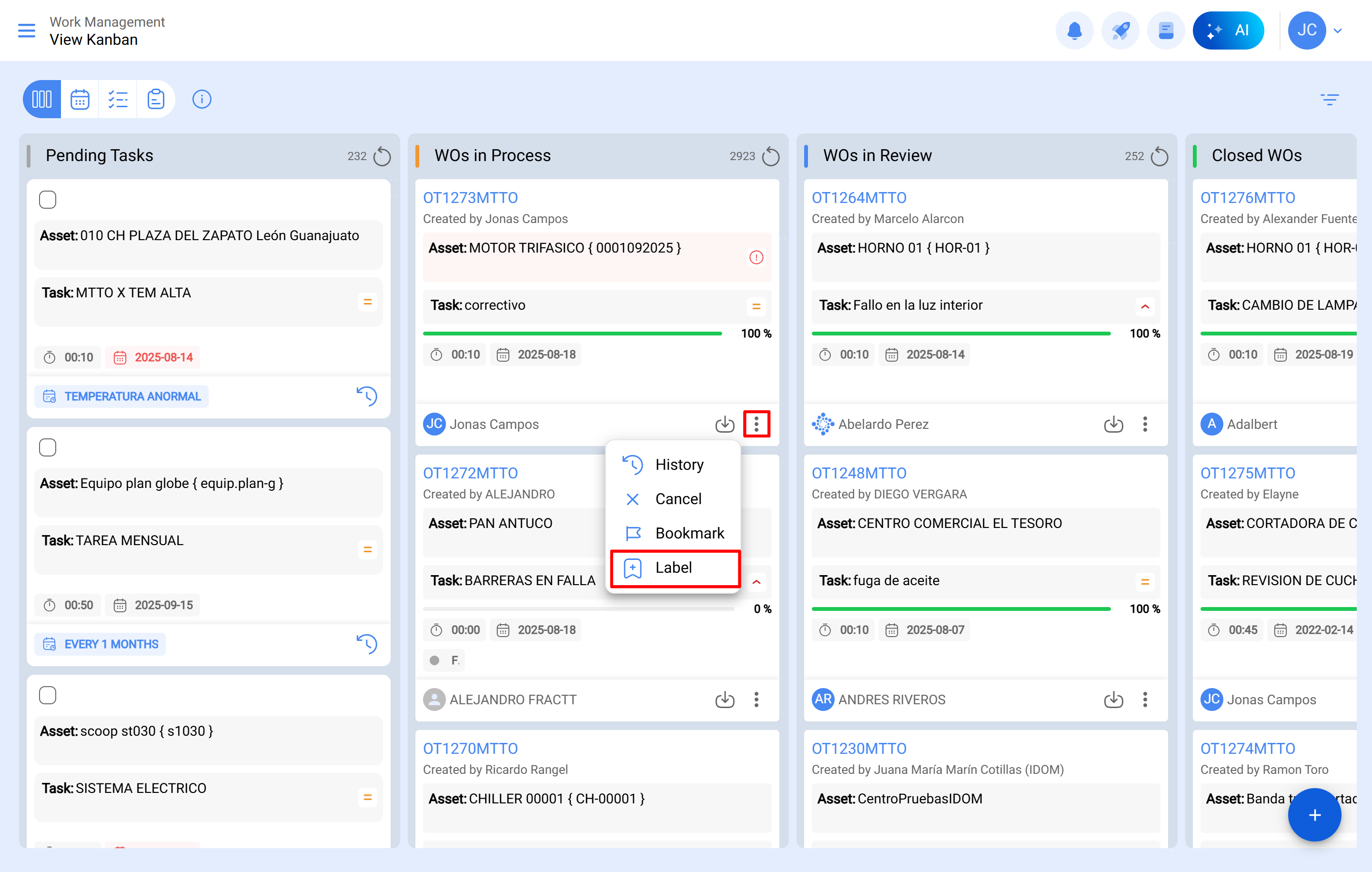Open the info circle icon
The height and width of the screenshot is (872, 1372).
pyautogui.click(x=202, y=99)
